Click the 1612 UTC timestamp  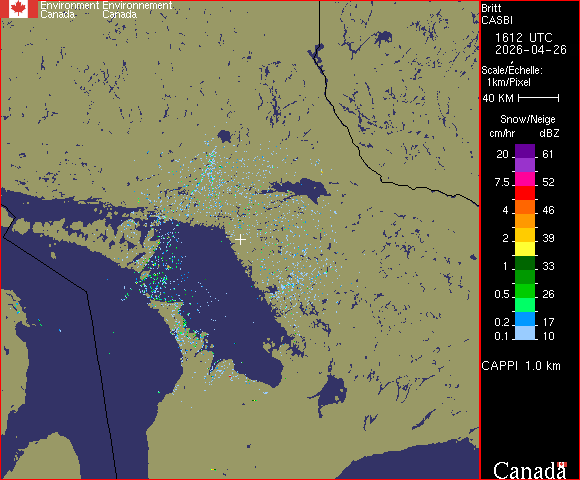point(523,38)
